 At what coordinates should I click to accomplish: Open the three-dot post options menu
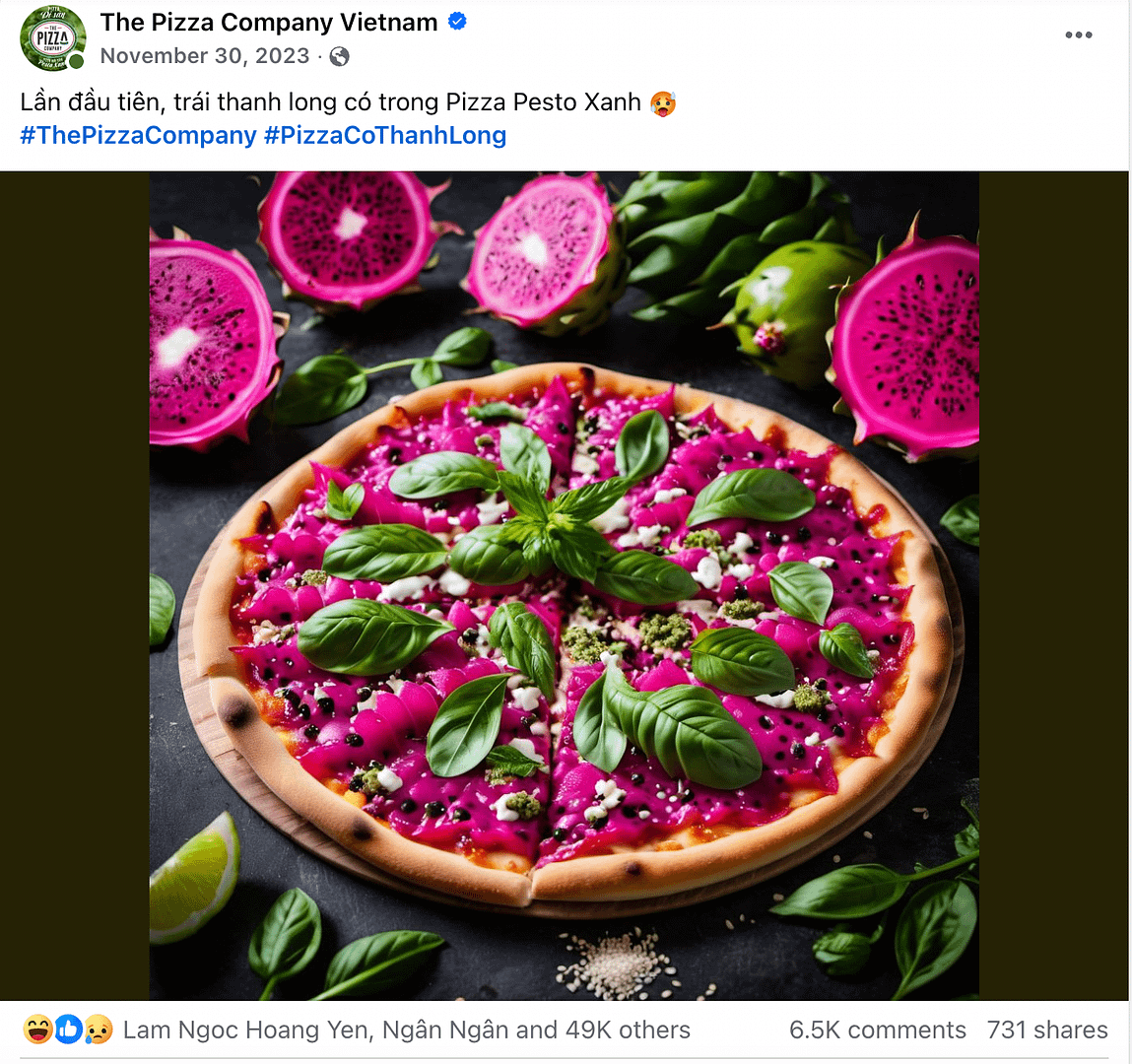click(x=1078, y=35)
